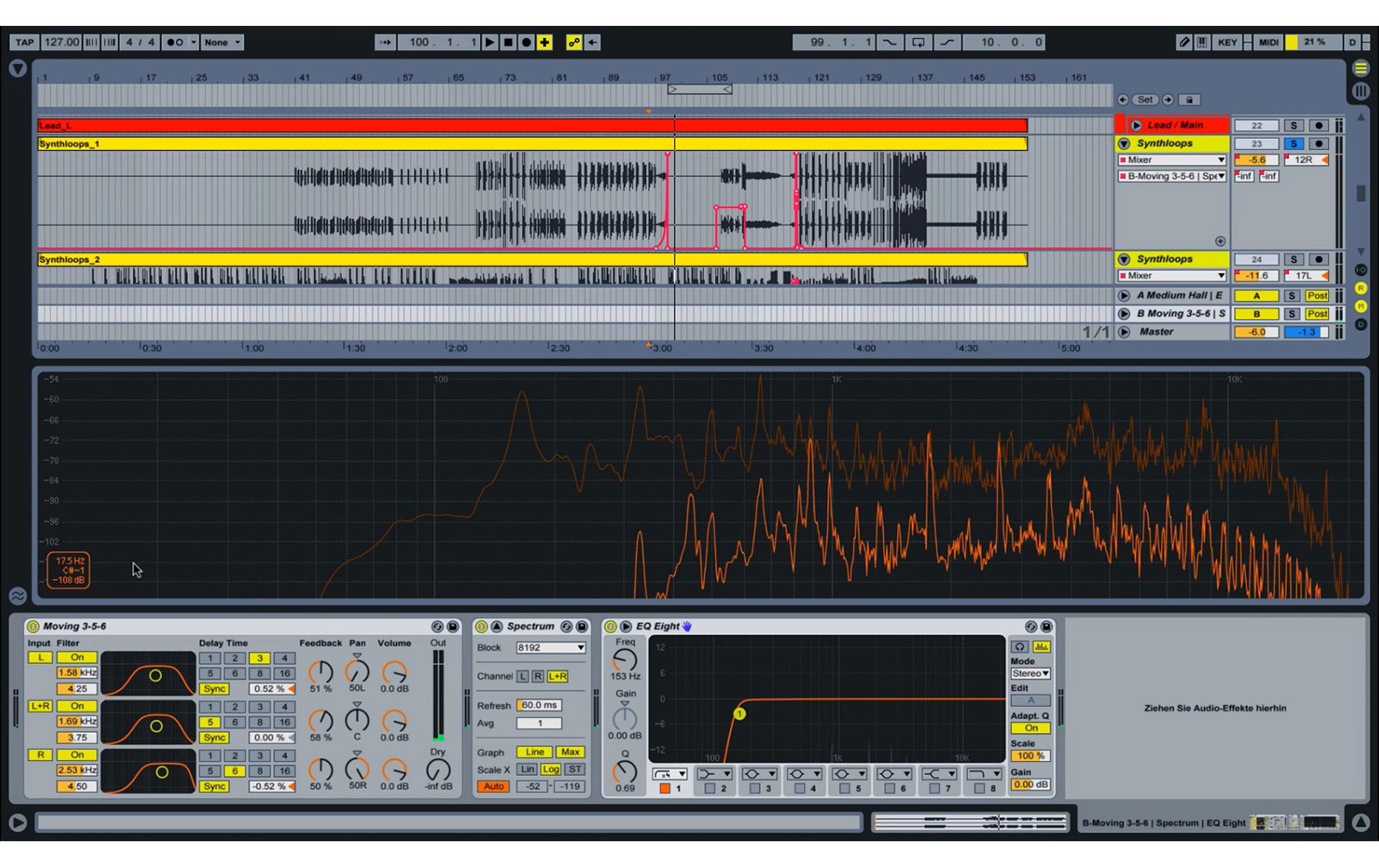Fold the second Synthloops track
The width and height of the screenshot is (1379, 868).
click(x=1124, y=259)
